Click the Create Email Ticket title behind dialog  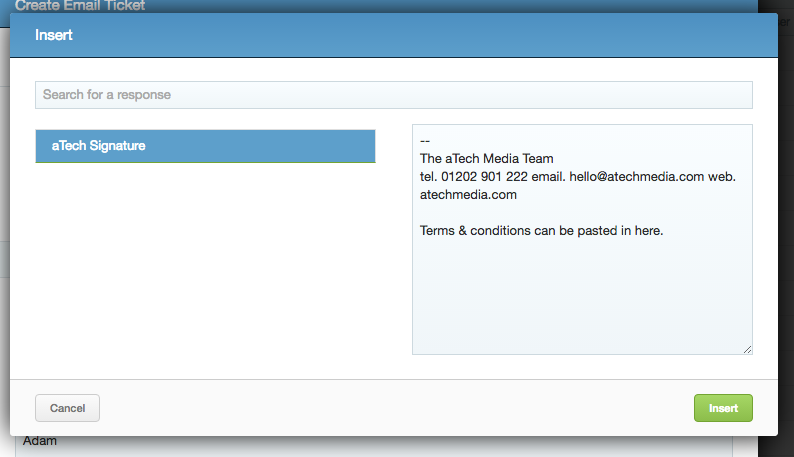click(x=80, y=6)
